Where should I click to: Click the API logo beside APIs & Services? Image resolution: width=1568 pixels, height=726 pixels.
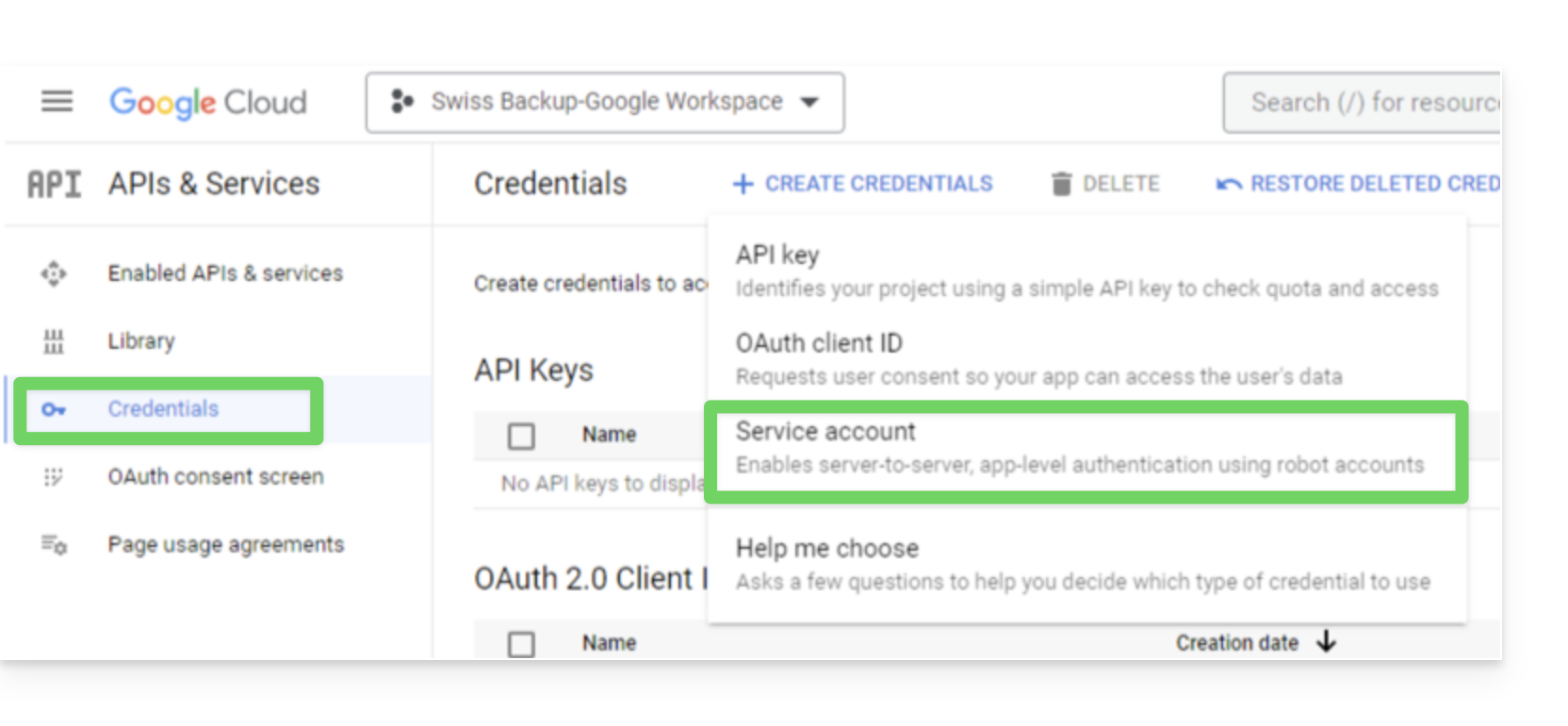coord(54,184)
